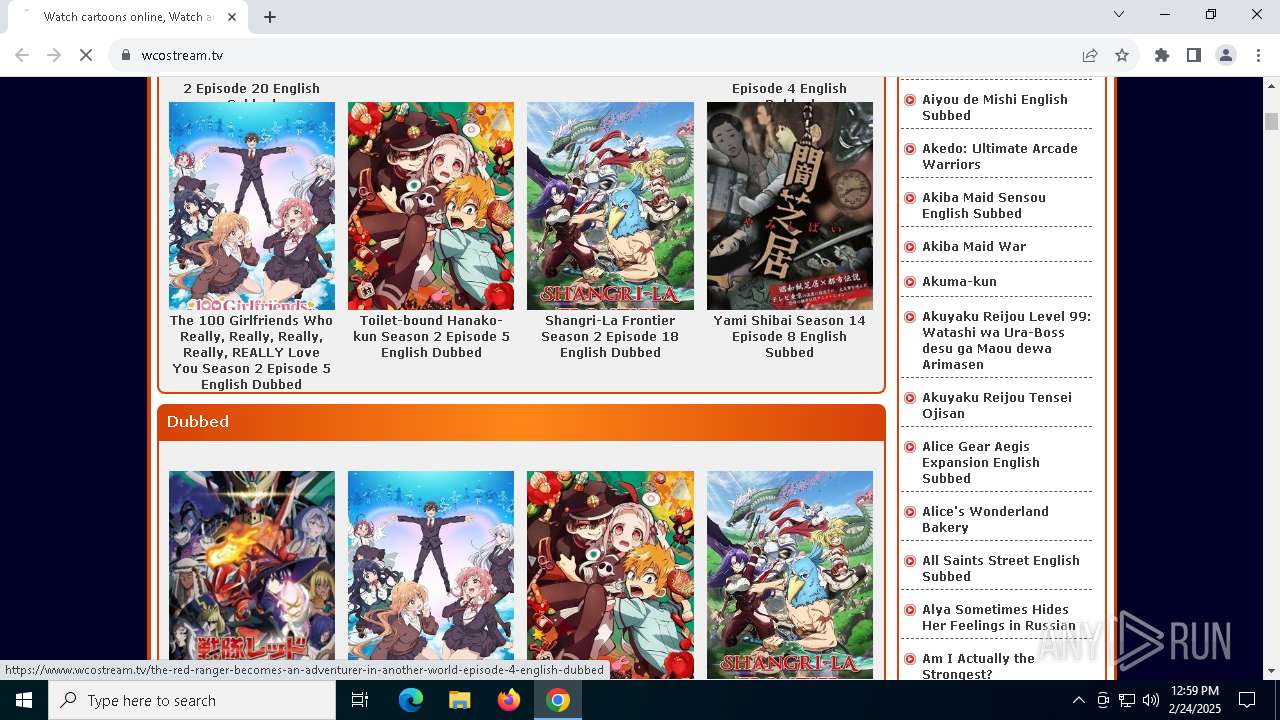Open the Yami Shibai Season 14 thumbnail

coord(790,206)
